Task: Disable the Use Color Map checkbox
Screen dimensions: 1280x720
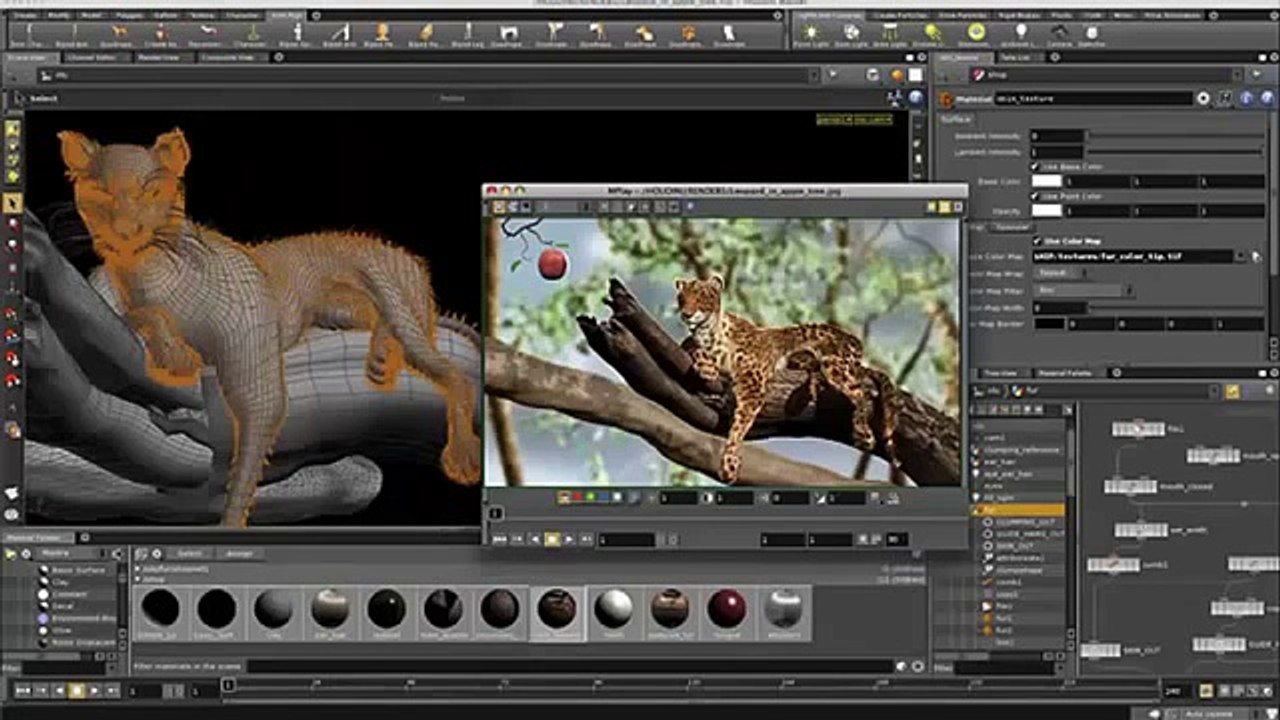Action: (1035, 241)
